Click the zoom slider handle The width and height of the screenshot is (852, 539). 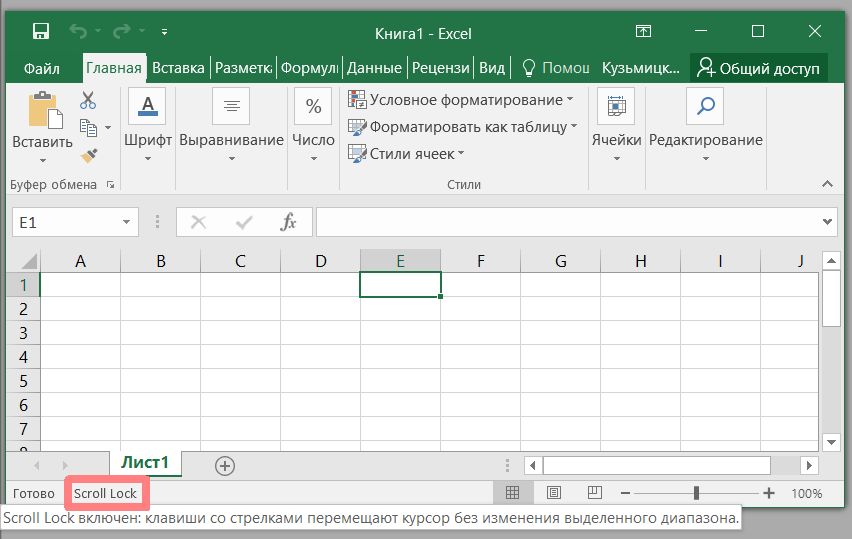[x=697, y=493]
